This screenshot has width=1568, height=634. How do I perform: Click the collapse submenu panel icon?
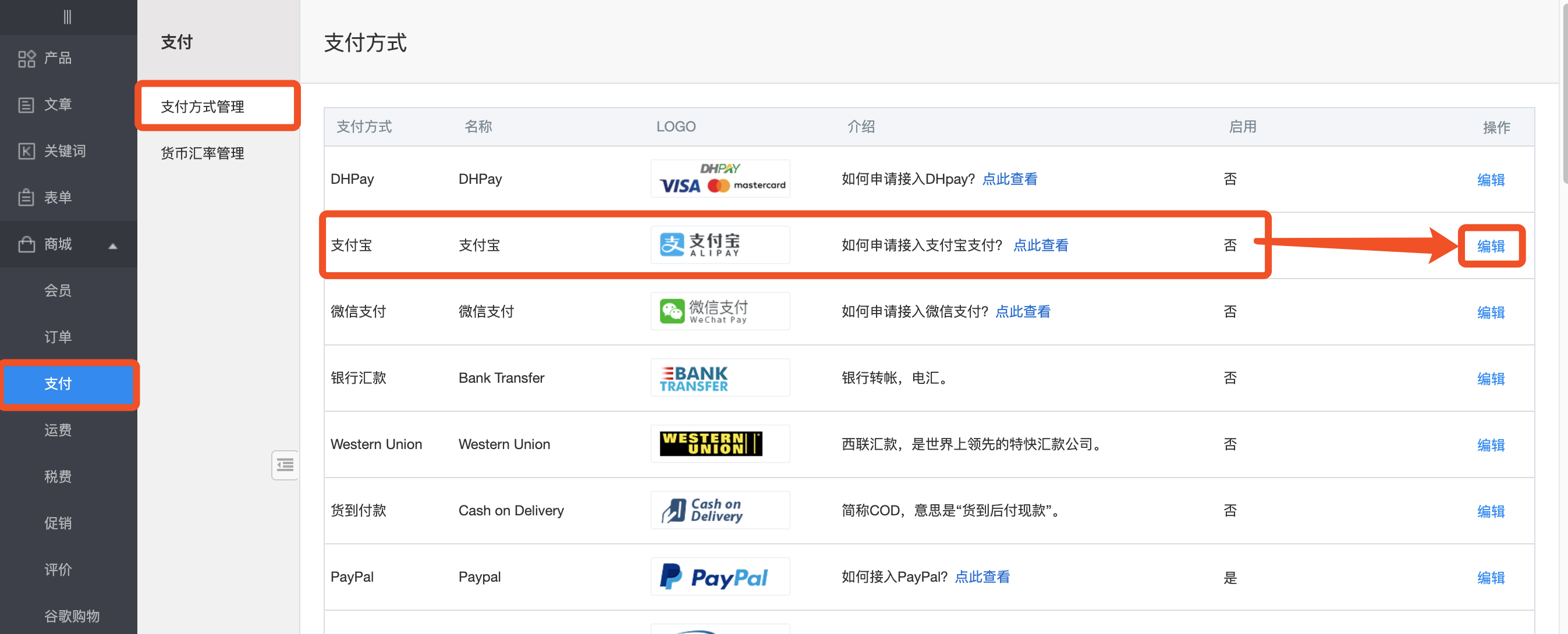coord(284,465)
